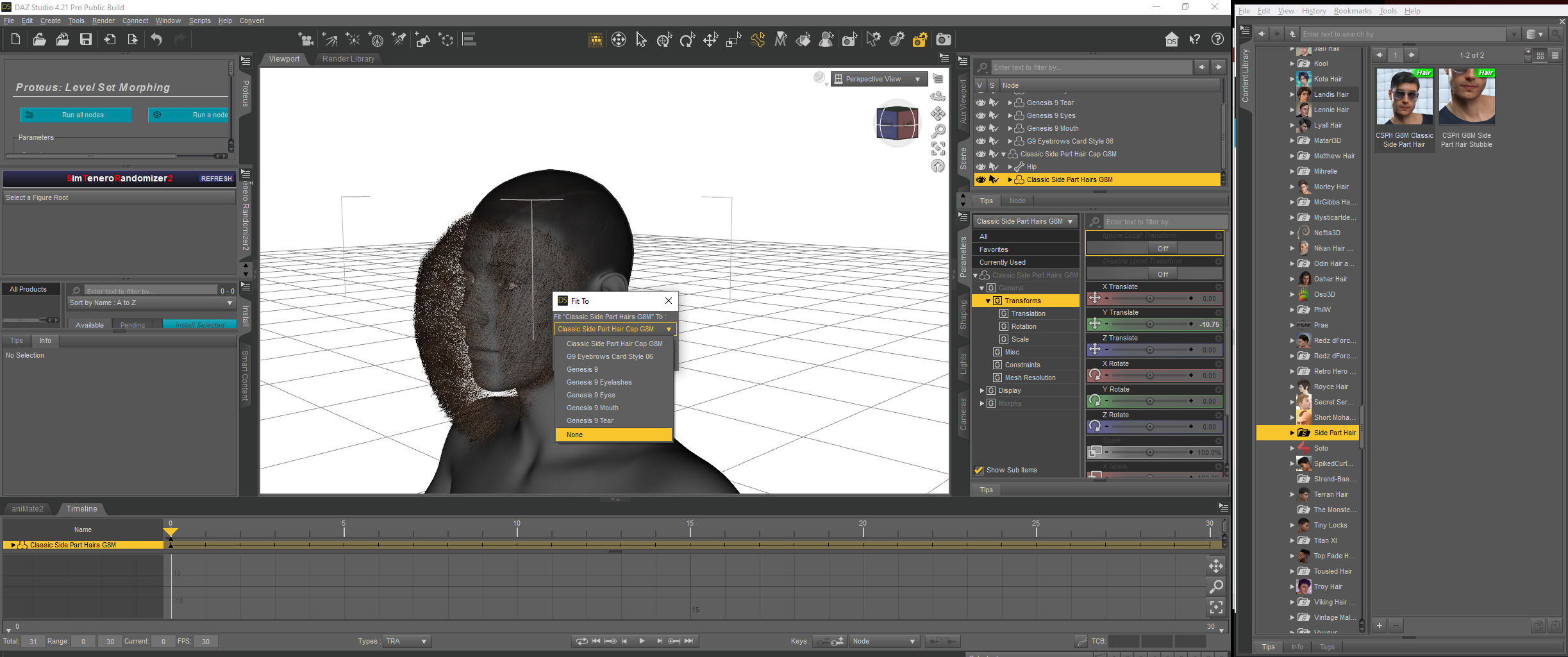Screen dimensions: 1568x657
Task: Click the Frame/zoom magnifier in viewport controls
Action: pyautogui.click(x=938, y=131)
